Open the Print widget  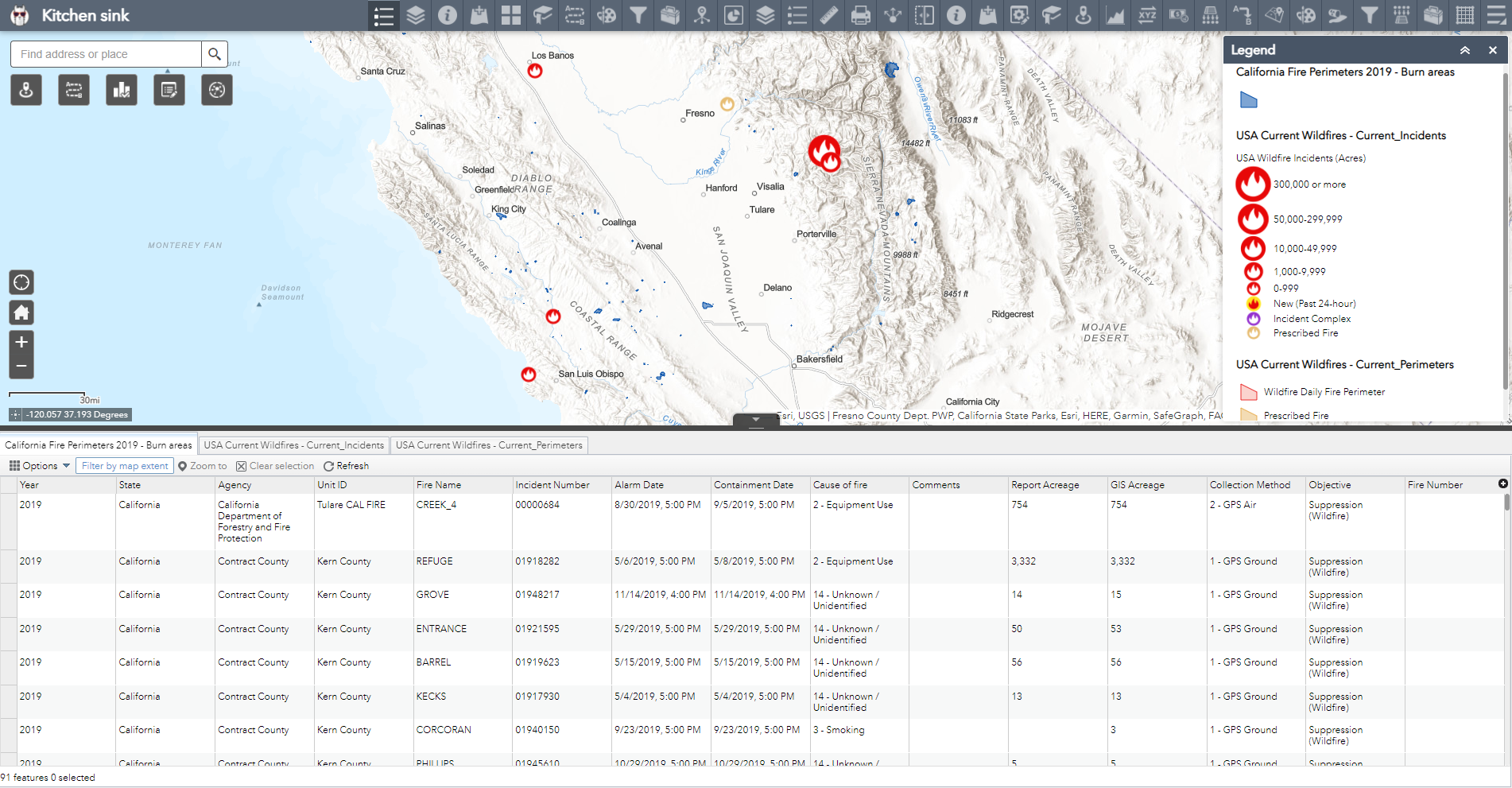860,15
